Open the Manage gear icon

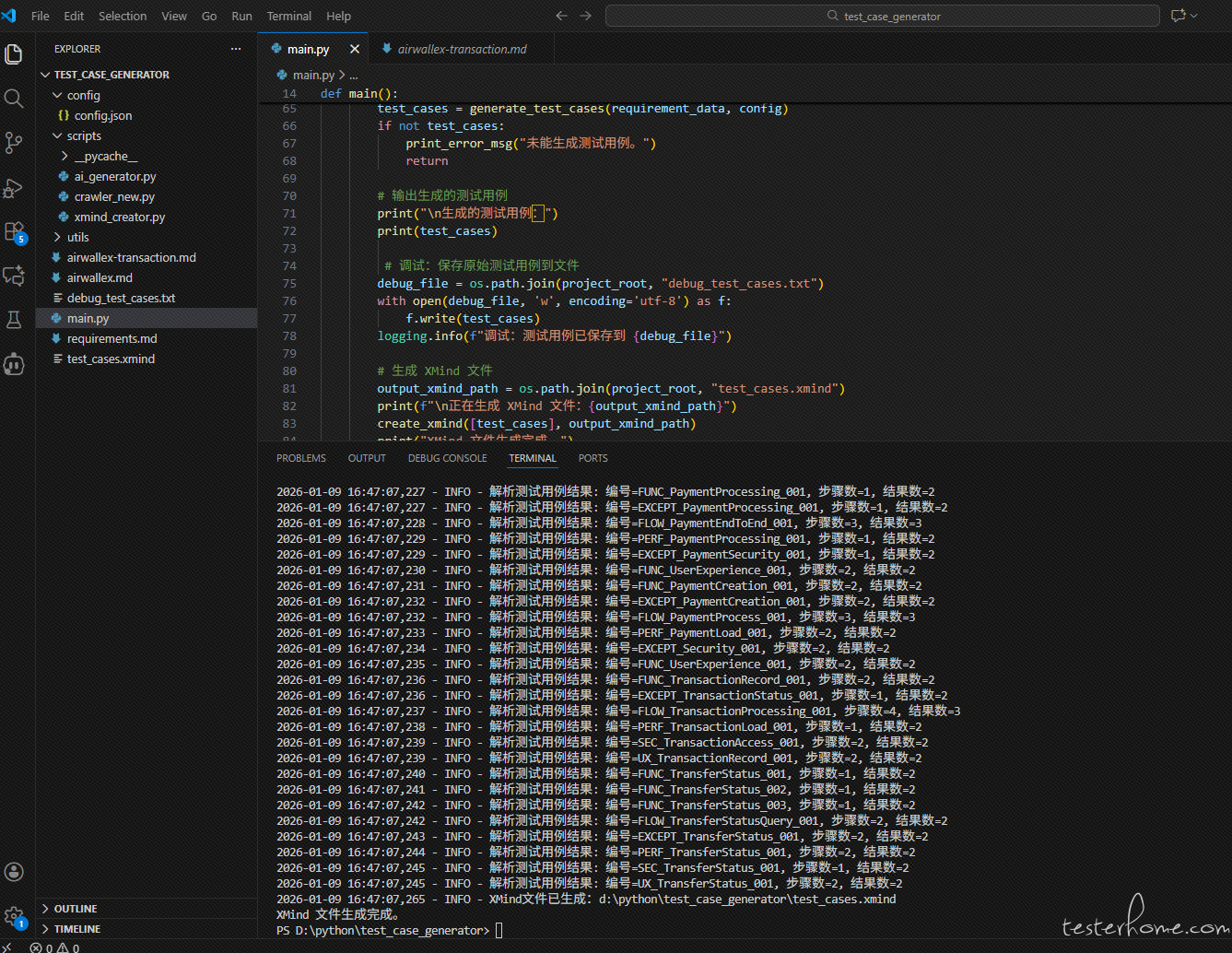click(x=14, y=916)
